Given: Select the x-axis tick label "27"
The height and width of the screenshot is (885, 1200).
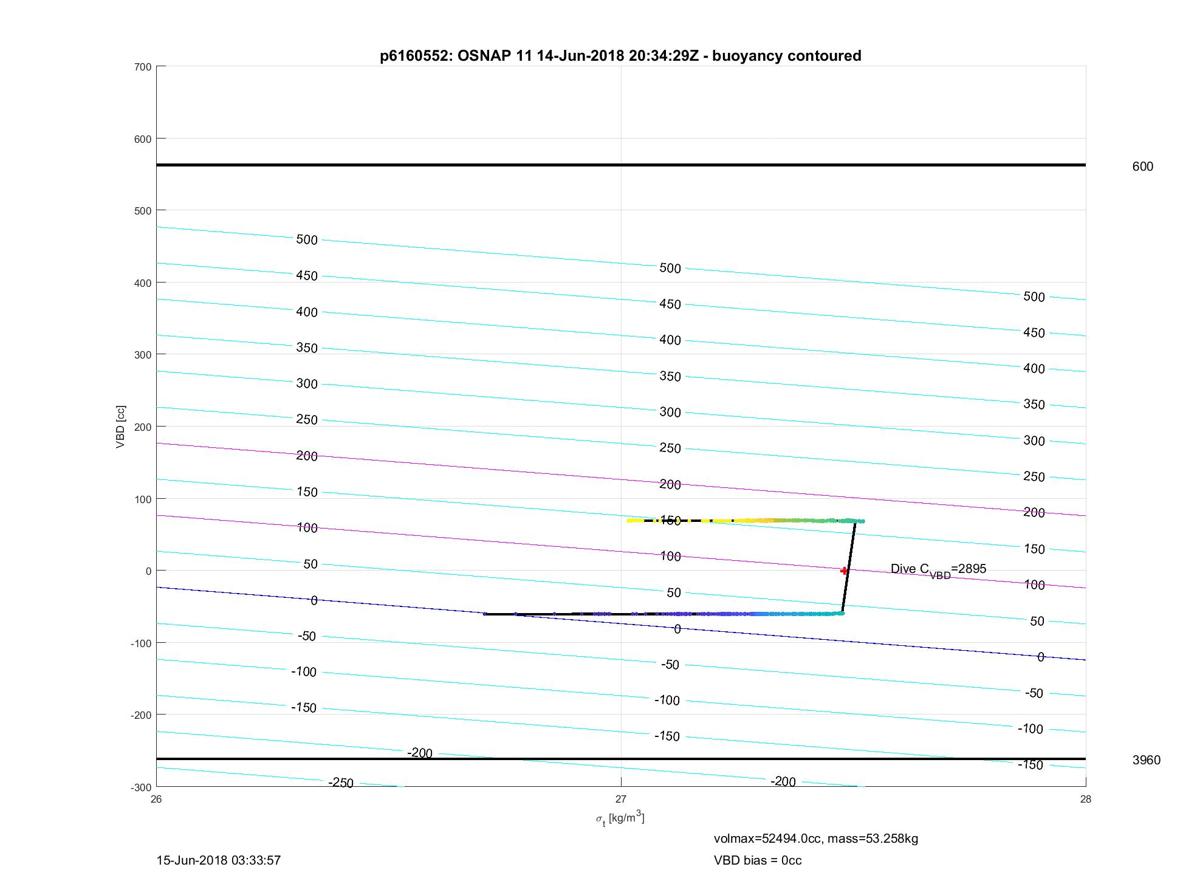Looking at the screenshot, I should click(621, 799).
